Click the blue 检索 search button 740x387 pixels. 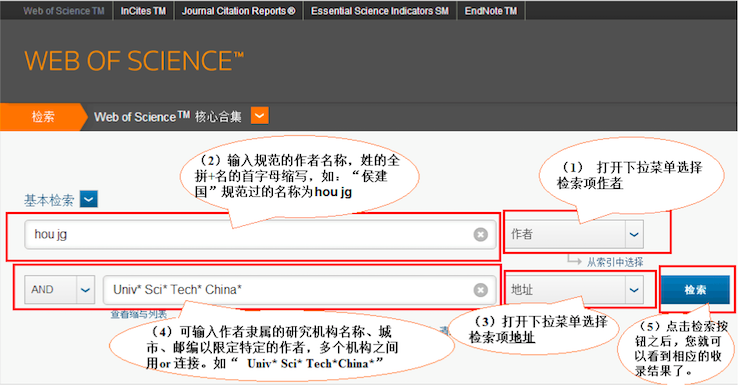pos(695,290)
